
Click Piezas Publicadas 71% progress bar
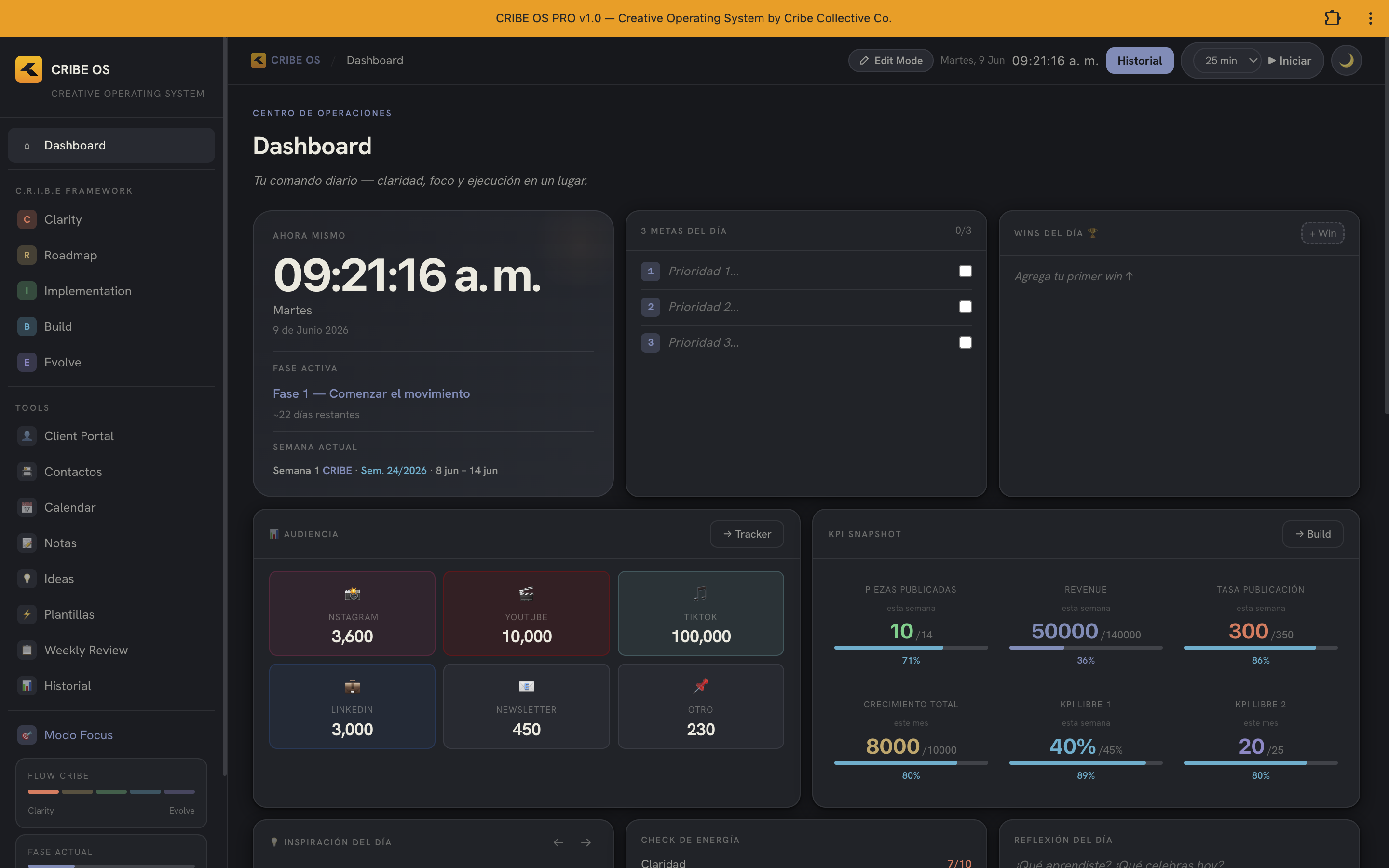tap(911, 648)
